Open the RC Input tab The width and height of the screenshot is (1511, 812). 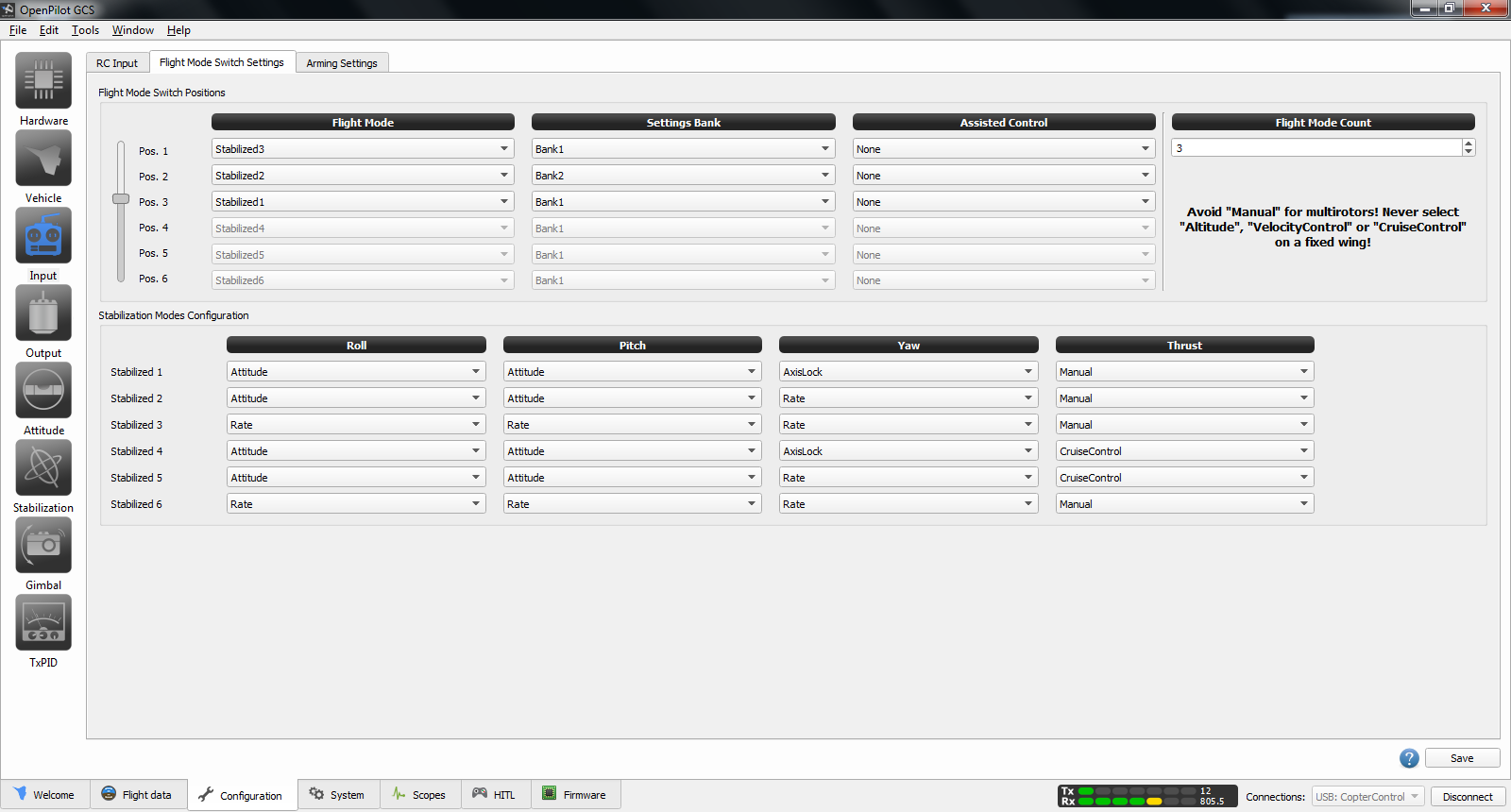(x=117, y=63)
